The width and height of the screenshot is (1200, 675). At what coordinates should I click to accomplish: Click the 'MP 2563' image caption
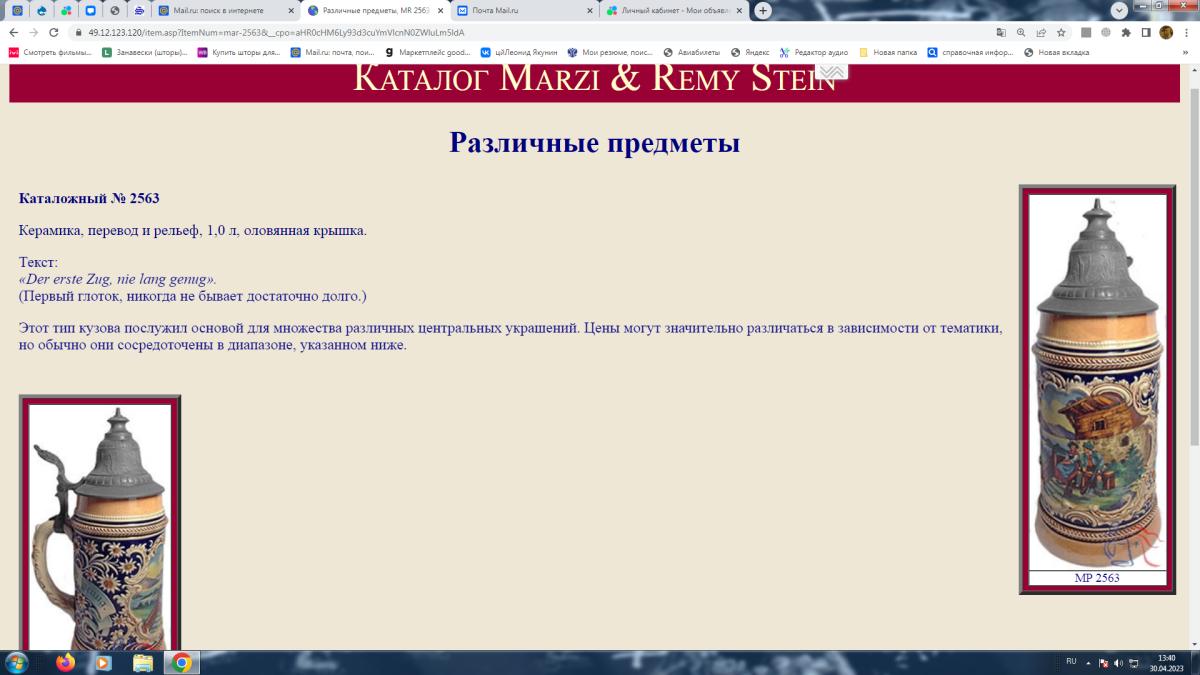coord(1097,578)
